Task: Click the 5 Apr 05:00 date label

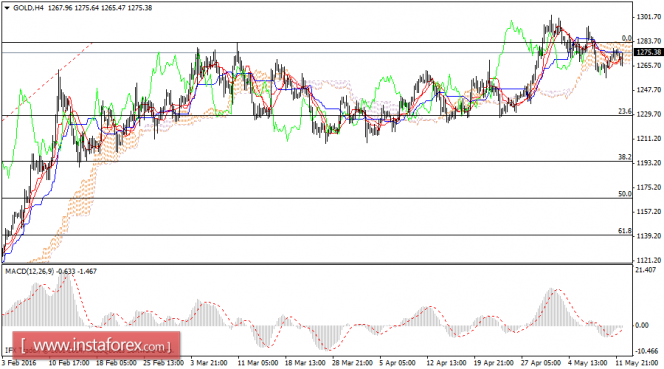Action: coord(398,363)
